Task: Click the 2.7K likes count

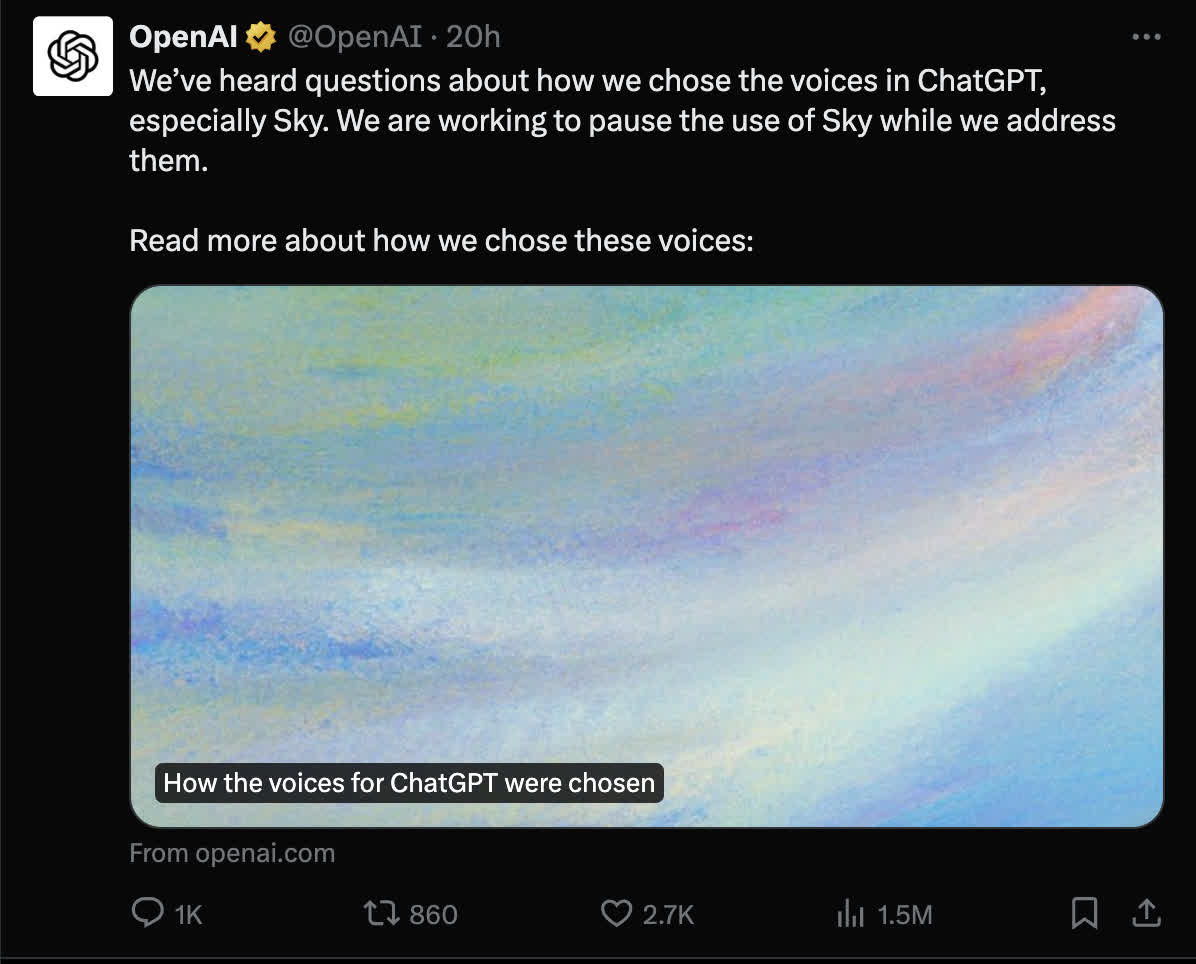Action: click(x=668, y=914)
